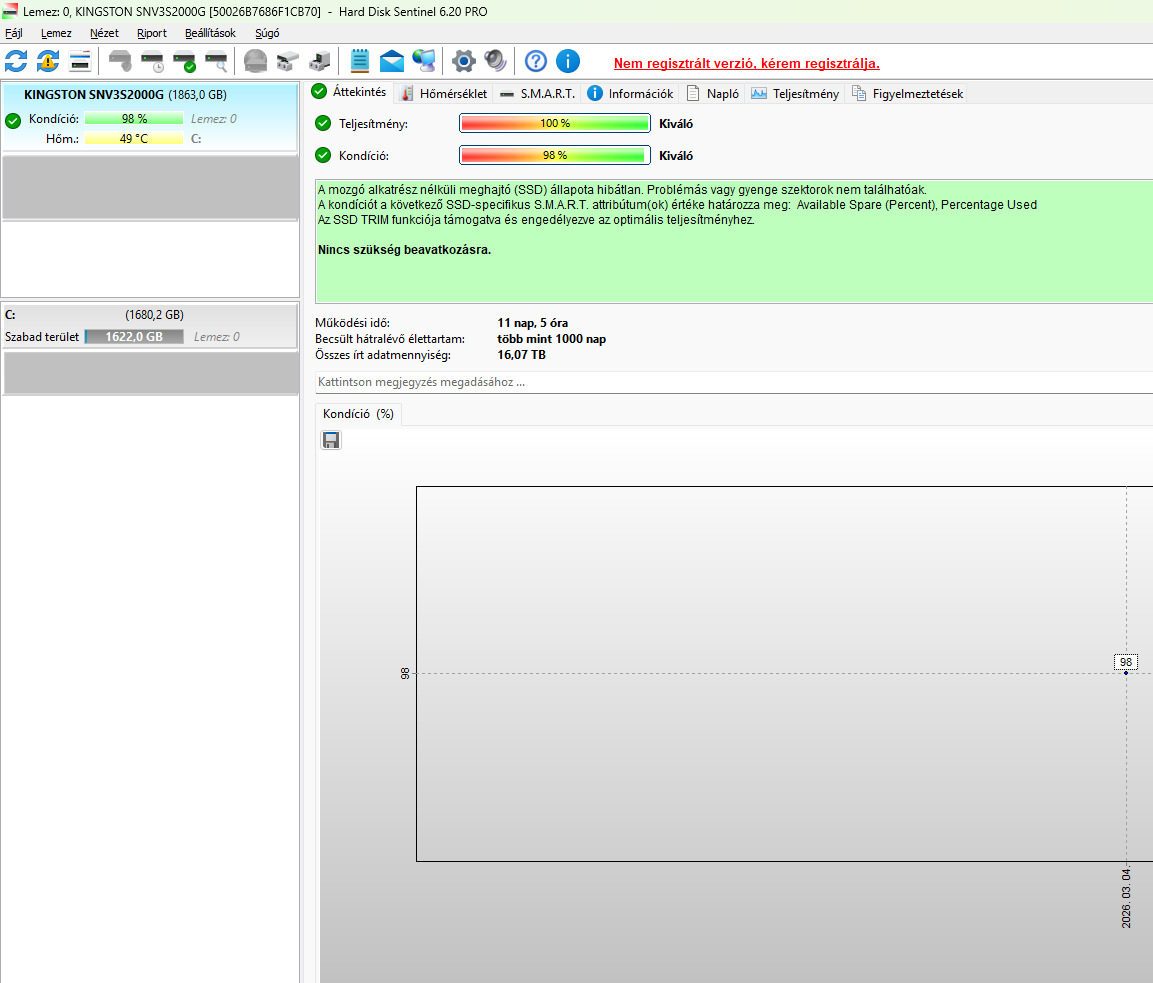Select the KINGSTON SNV3S2000G disk entry
This screenshot has width=1153, height=983.
tap(150, 117)
